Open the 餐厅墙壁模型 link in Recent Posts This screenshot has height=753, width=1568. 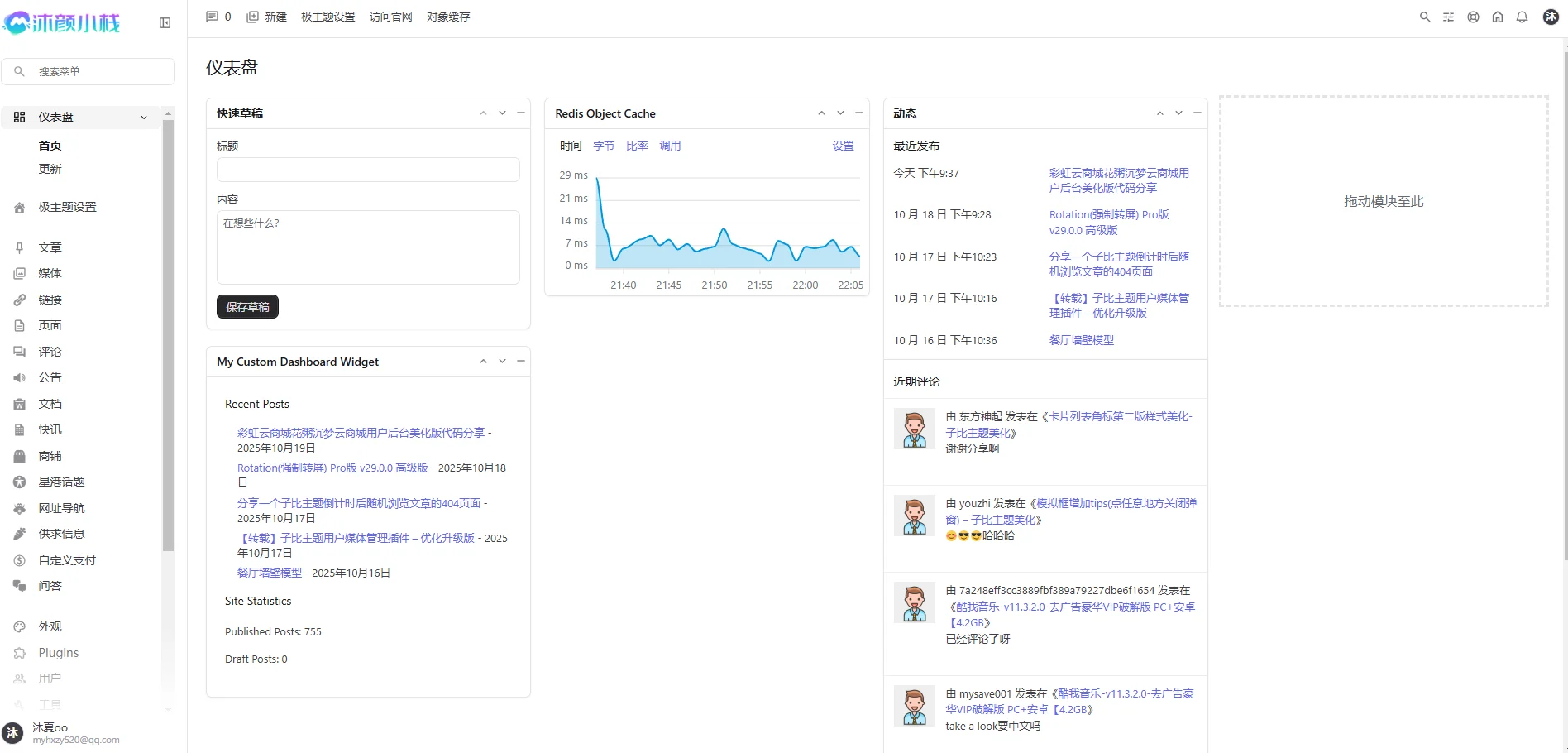[x=270, y=573]
